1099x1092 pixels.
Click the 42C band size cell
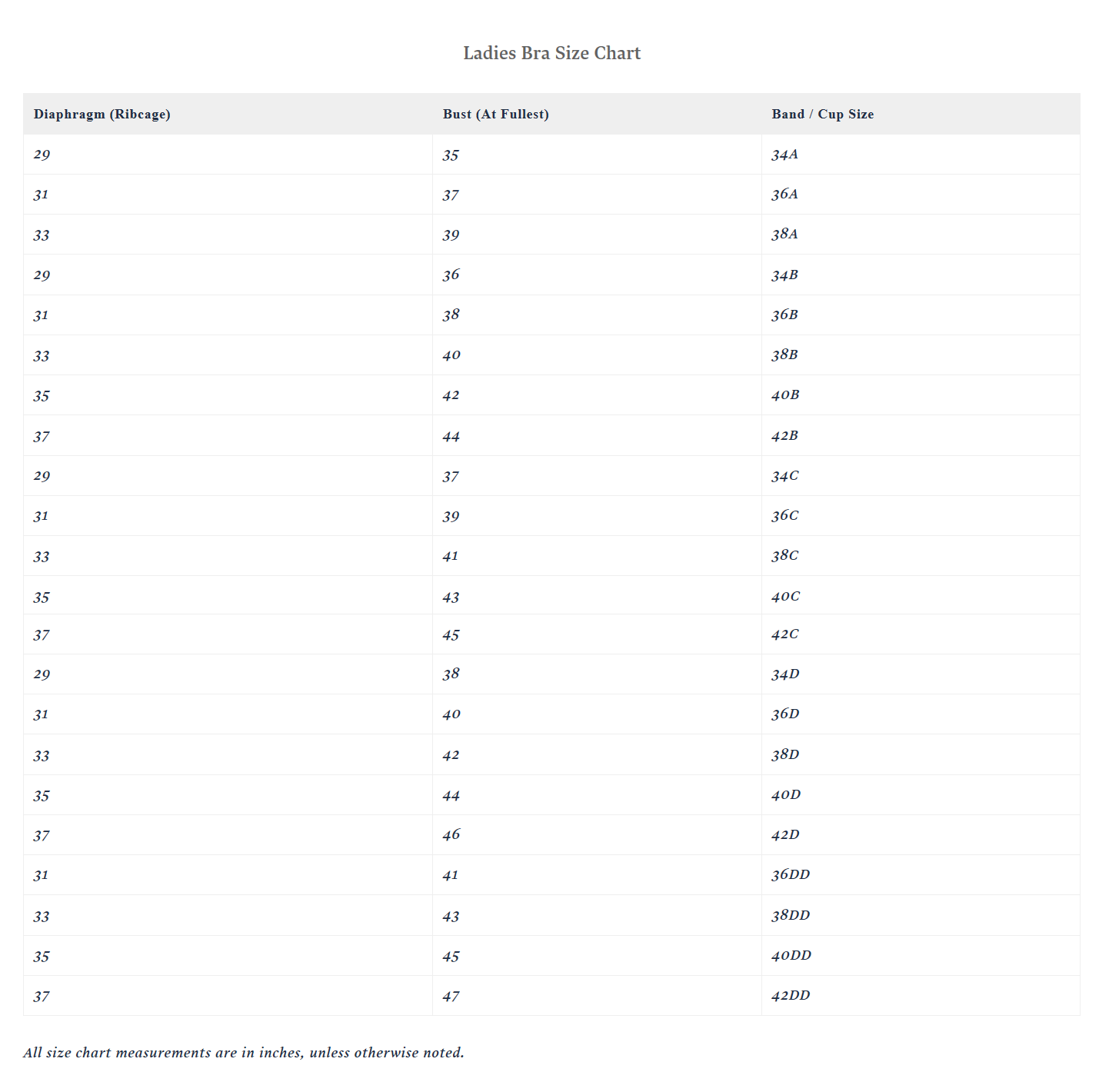click(x=921, y=634)
